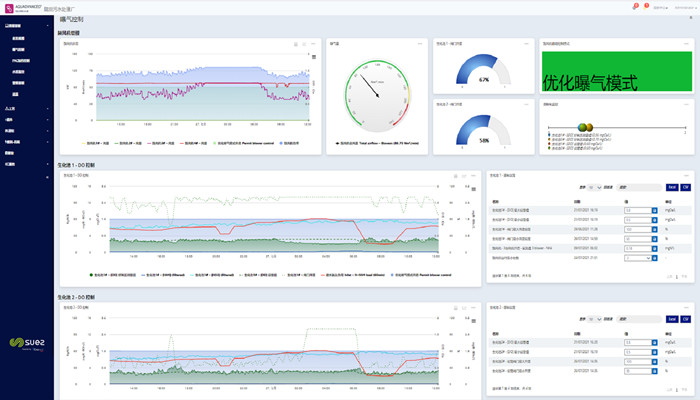
Task: Click CSV export button in Tank 2 table
Action: (x=685, y=318)
